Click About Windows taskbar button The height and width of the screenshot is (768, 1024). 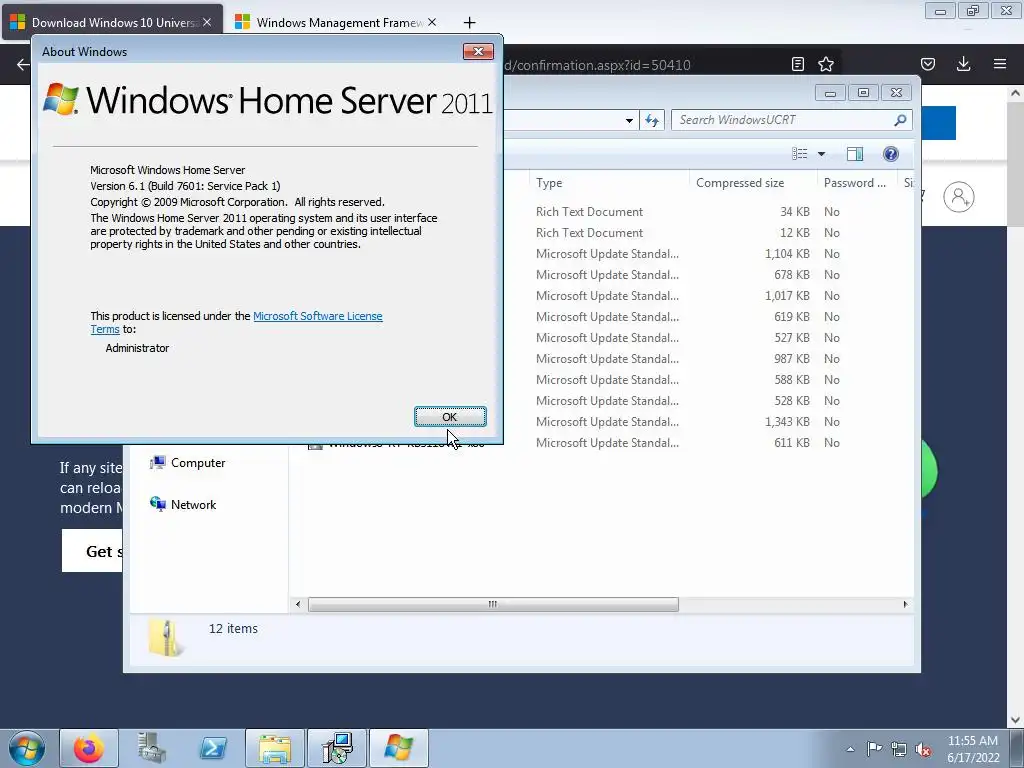tap(399, 748)
